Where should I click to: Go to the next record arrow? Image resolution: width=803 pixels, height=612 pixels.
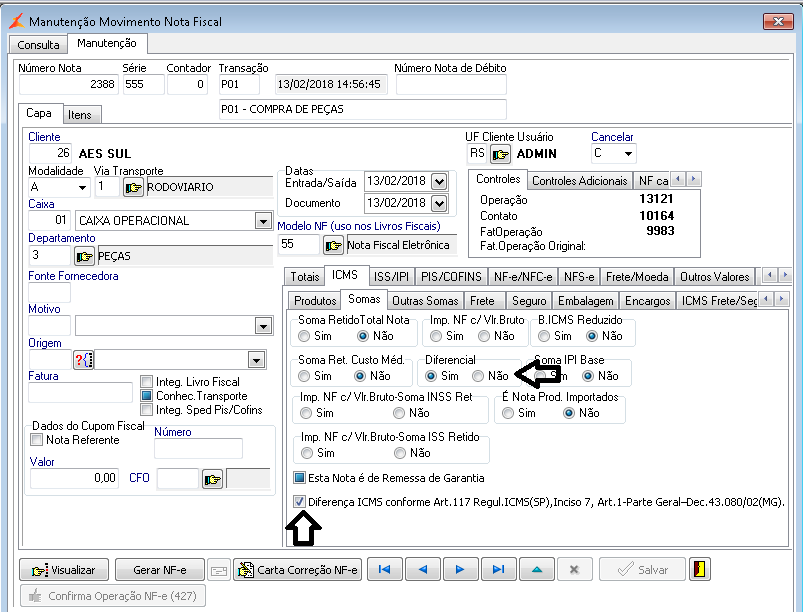click(460, 569)
